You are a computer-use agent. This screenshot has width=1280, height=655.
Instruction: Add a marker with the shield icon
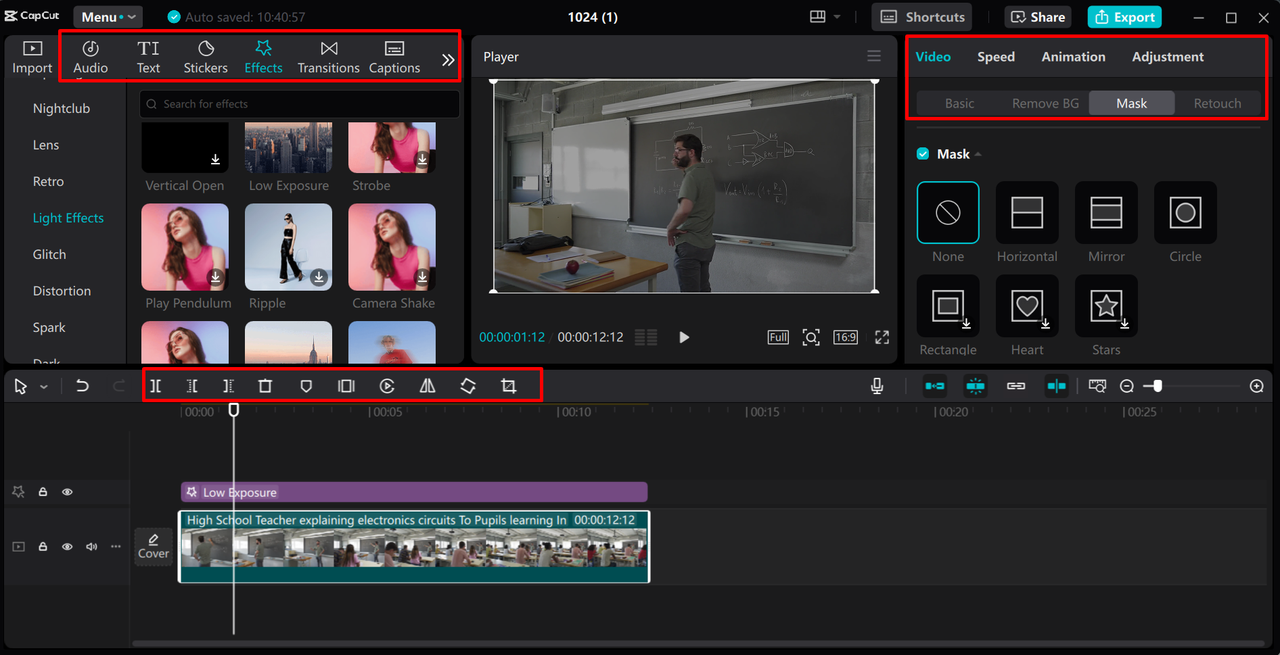(x=306, y=386)
